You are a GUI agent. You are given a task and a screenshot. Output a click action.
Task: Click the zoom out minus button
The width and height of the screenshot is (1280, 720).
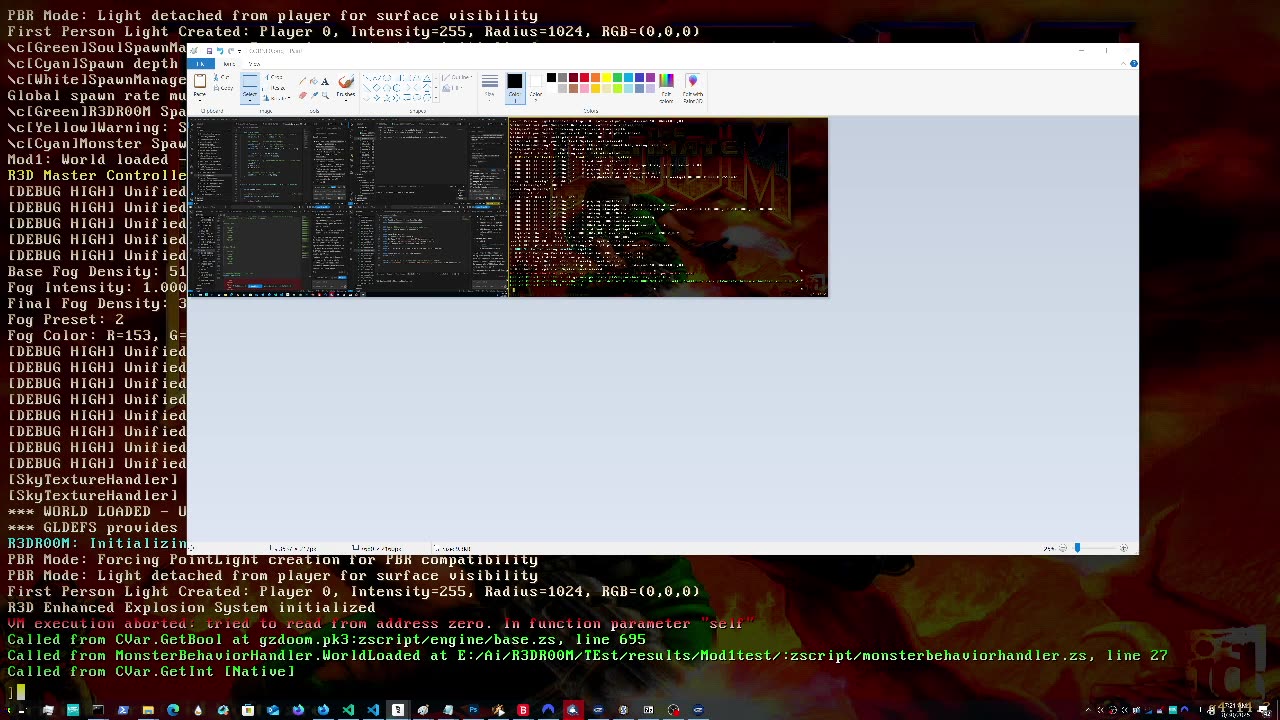[1062, 548]
